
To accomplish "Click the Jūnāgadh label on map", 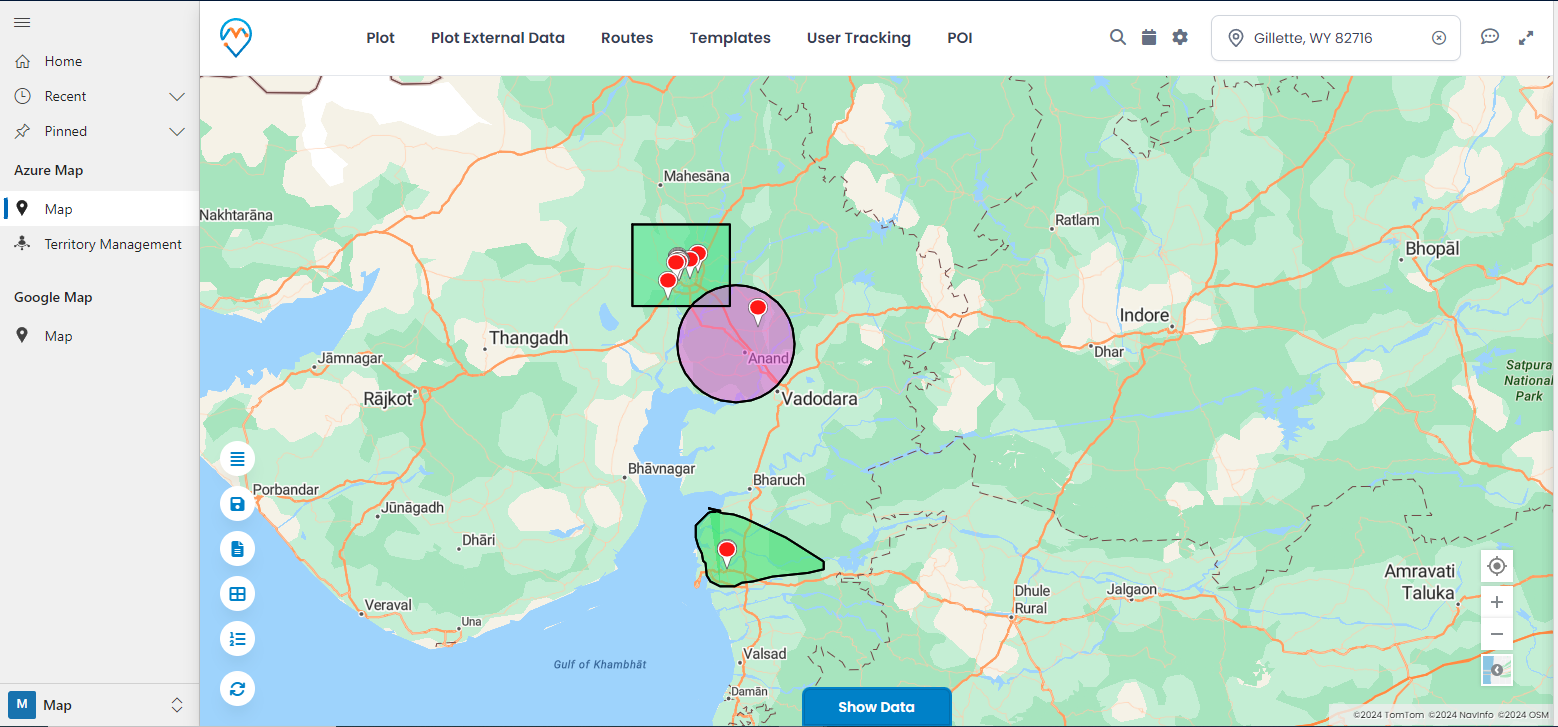I will [413, 508].
